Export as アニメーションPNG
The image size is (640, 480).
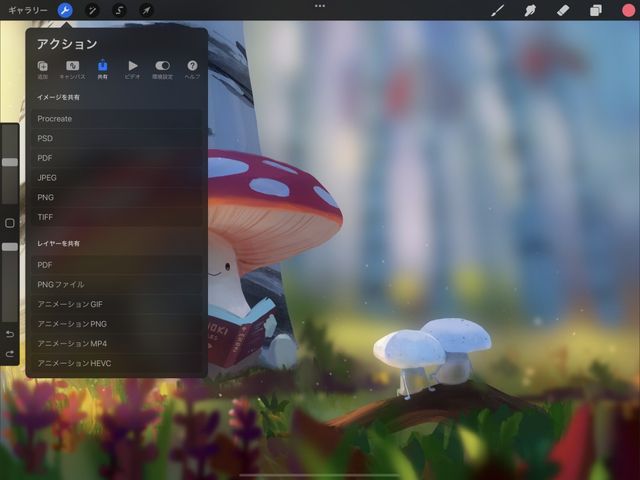(117, 324)
